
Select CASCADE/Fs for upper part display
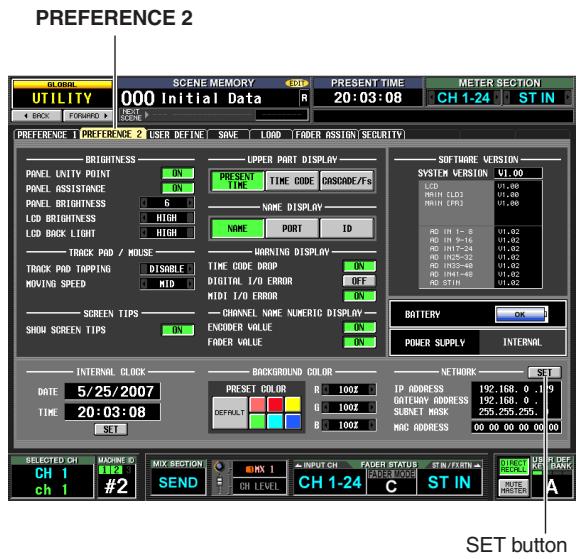[346, 181]
